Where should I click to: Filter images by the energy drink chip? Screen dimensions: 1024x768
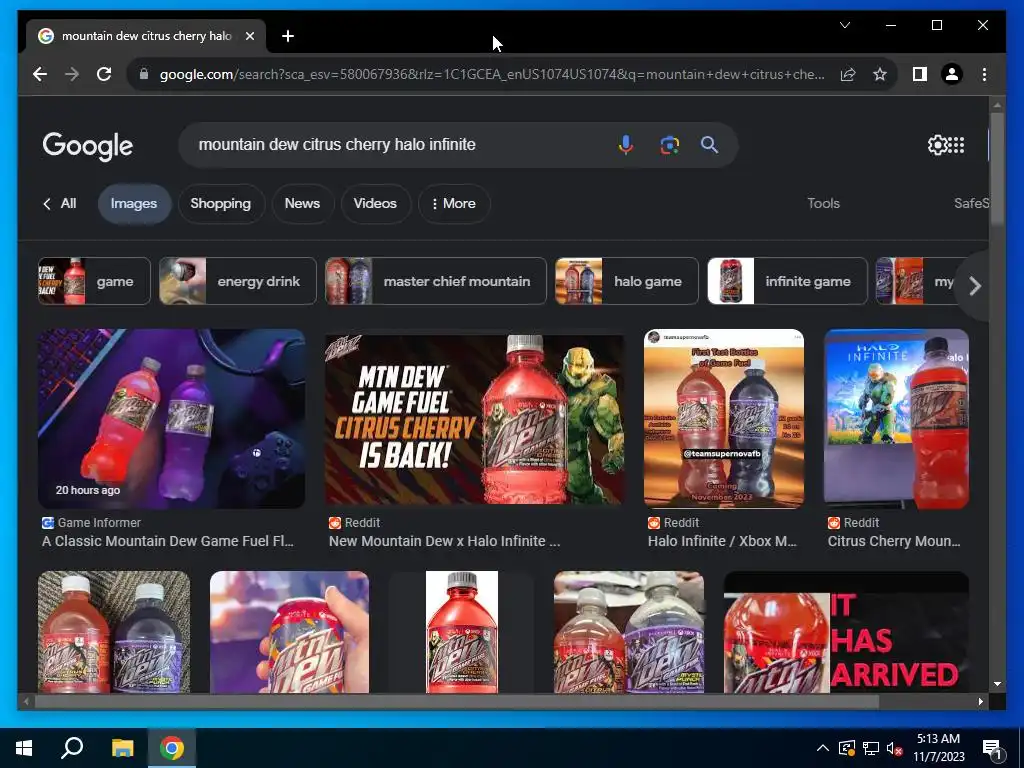coord(238,281)
